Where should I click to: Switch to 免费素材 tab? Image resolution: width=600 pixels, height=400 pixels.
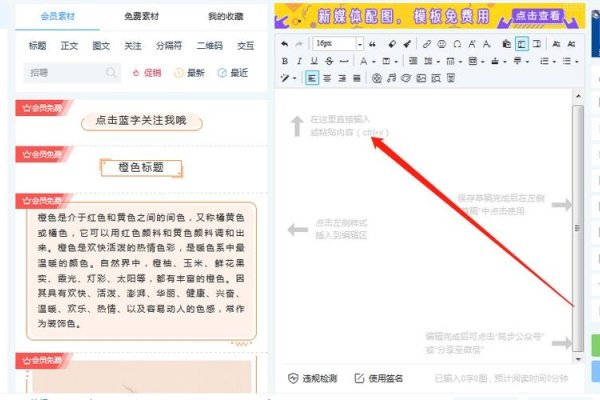coord(142,16)
